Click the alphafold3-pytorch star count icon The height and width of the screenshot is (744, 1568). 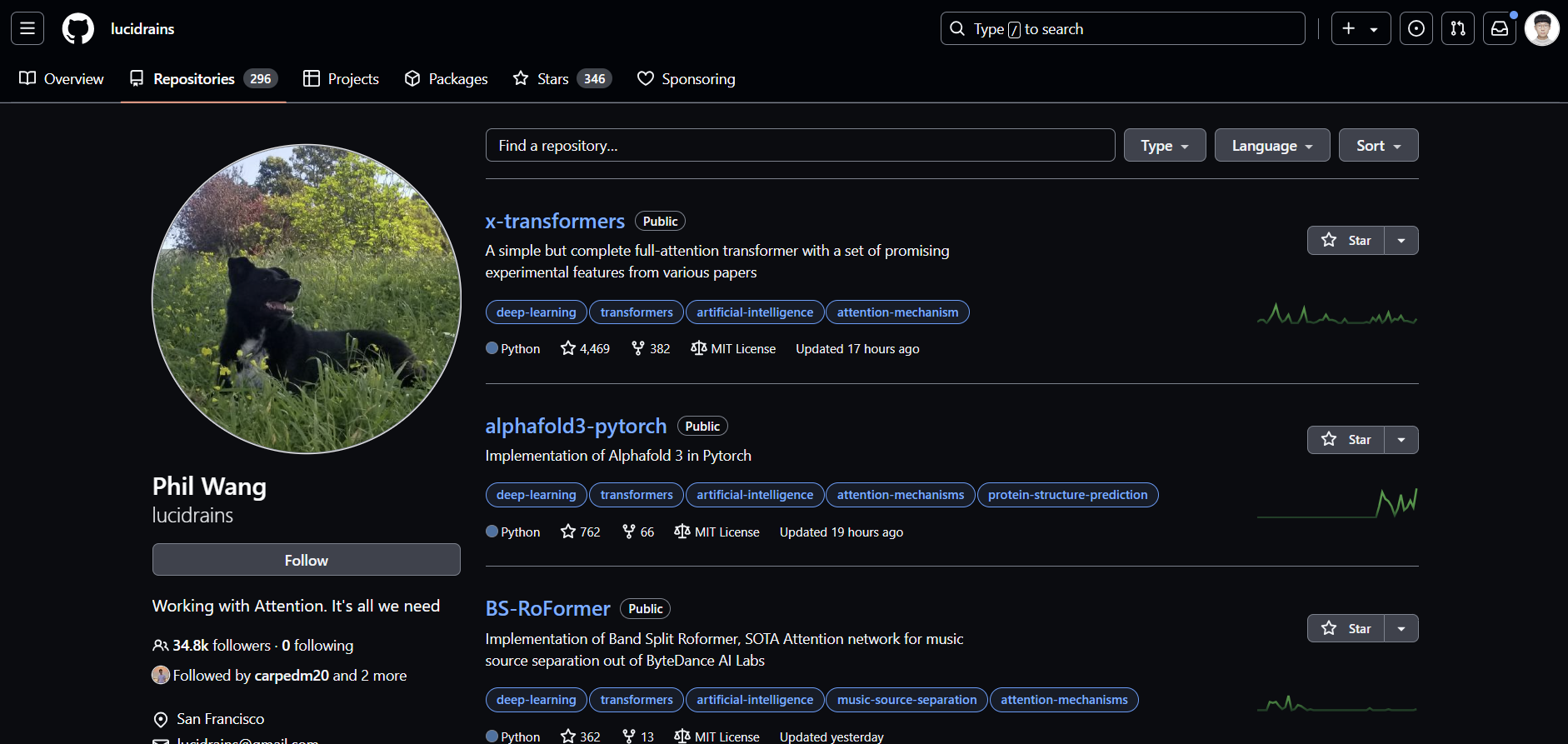click(568, 532)
